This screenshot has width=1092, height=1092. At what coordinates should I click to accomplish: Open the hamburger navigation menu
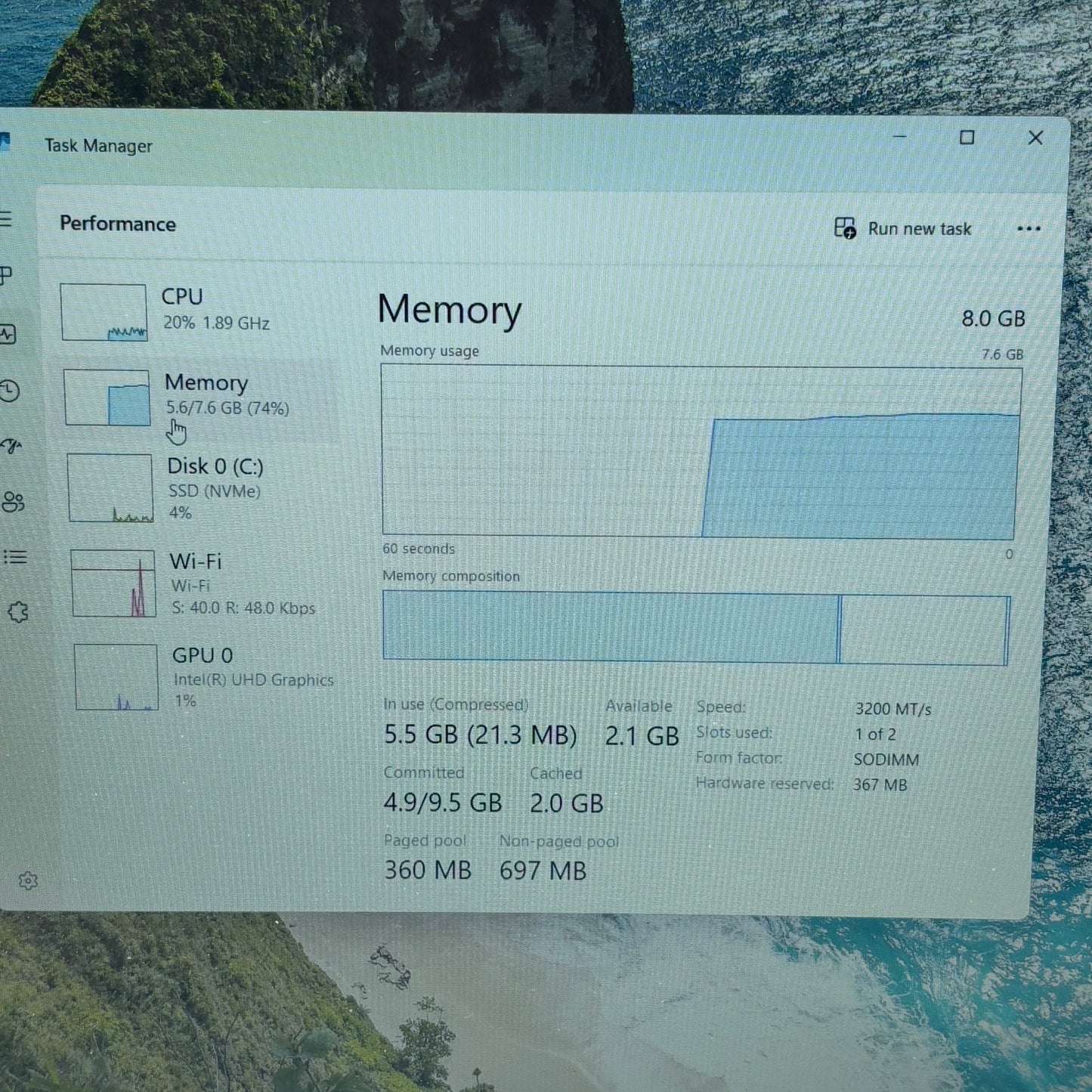pyautogui.click(x=6, y=219)
